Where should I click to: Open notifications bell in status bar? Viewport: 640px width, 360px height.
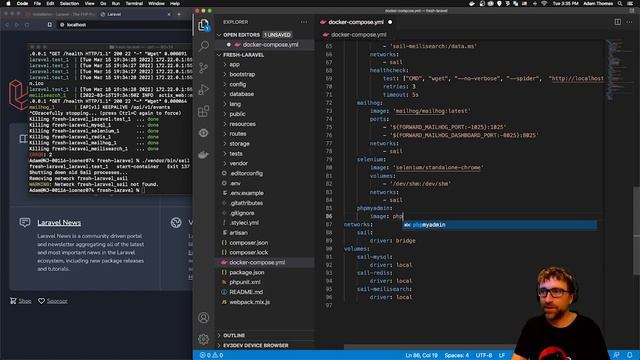point(630,355)
